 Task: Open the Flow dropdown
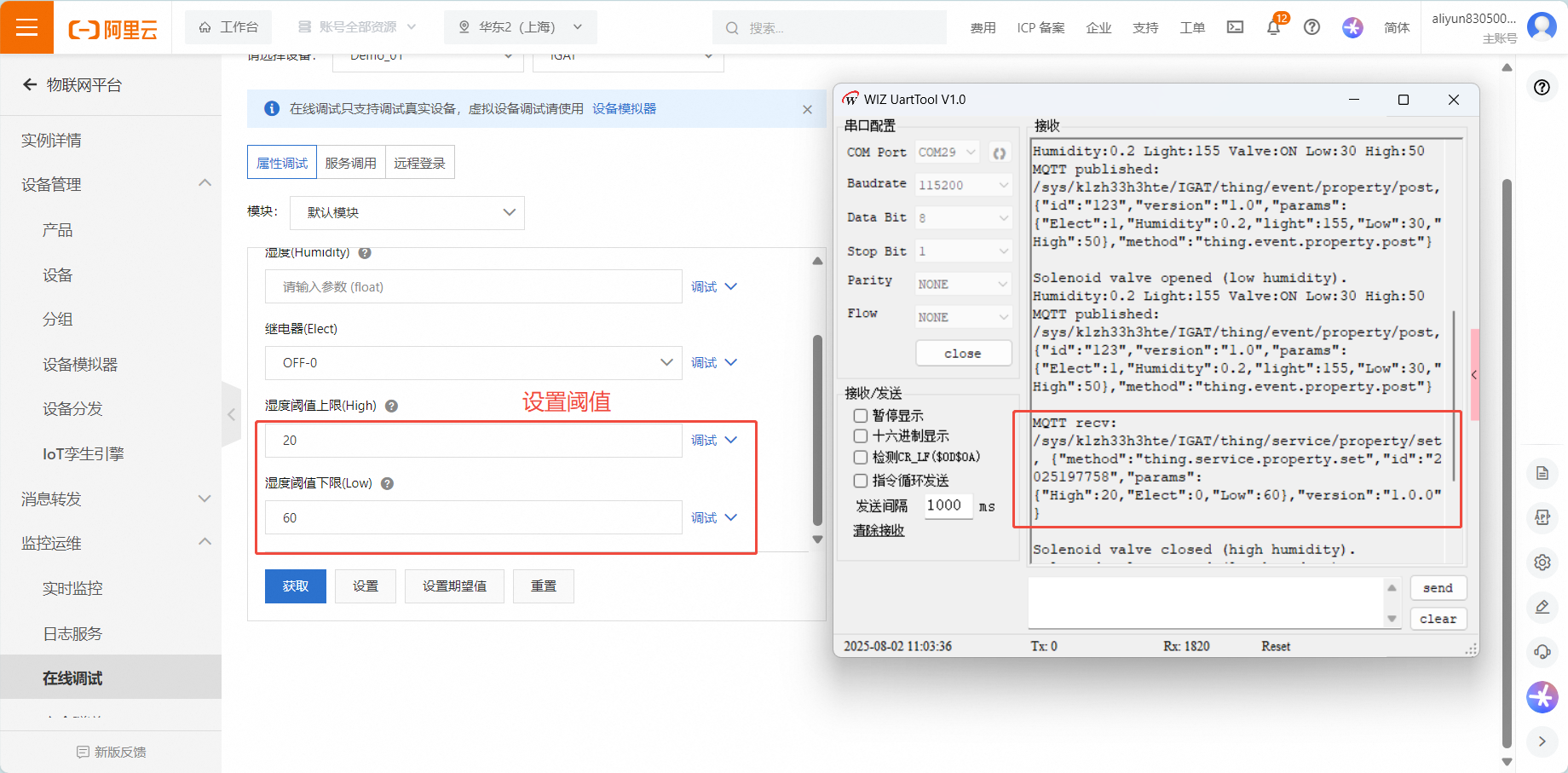tap(964, 317)
